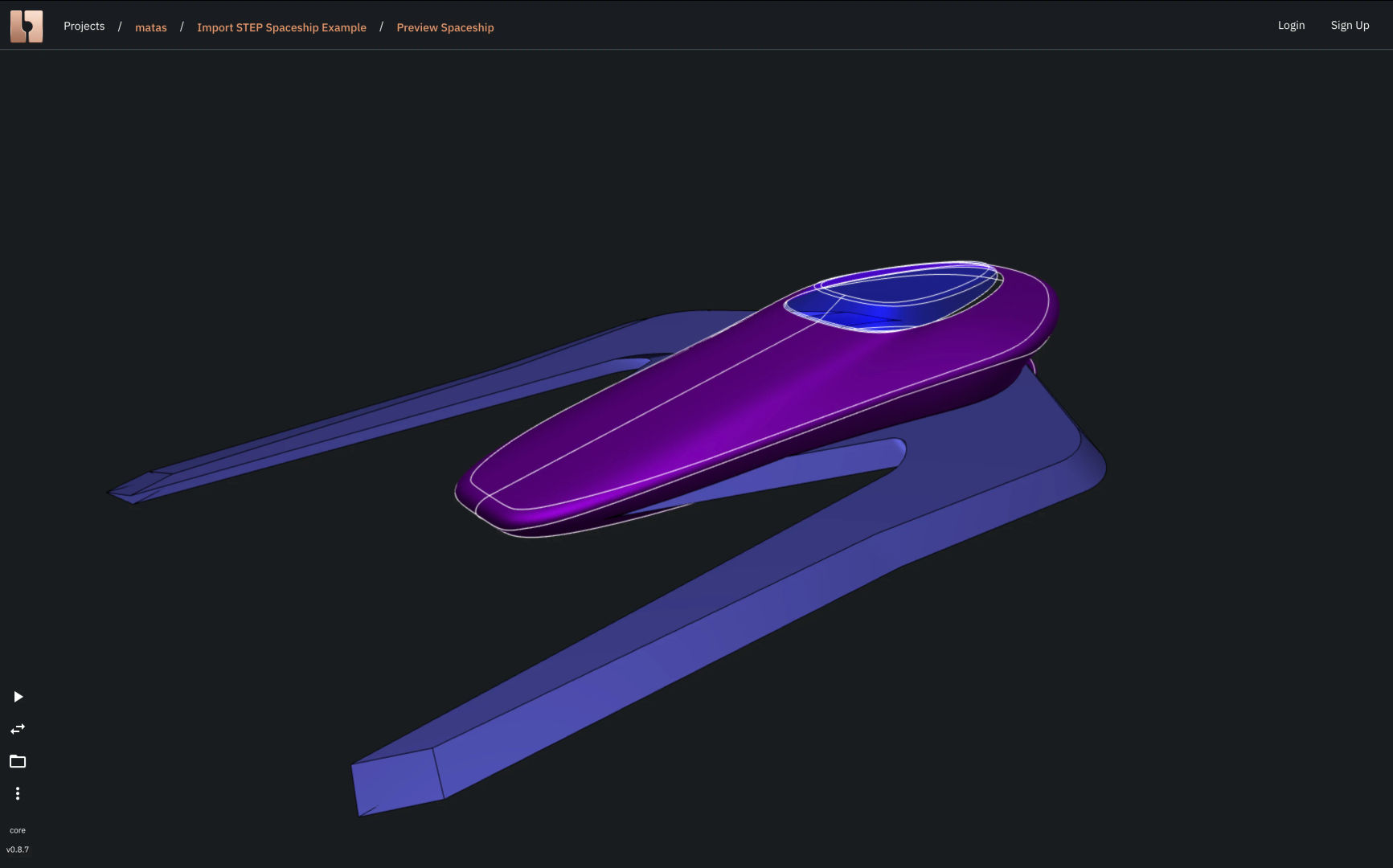Screen dimensions: 1393x868
Task: Open Preview Spaceship breadcrumb link
Action: (x=445, y=27)
